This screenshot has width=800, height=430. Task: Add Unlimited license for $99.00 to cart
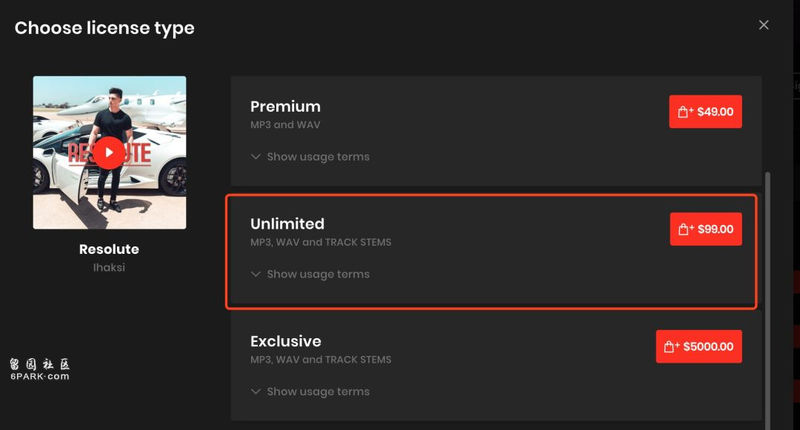[x=706, y=229]
